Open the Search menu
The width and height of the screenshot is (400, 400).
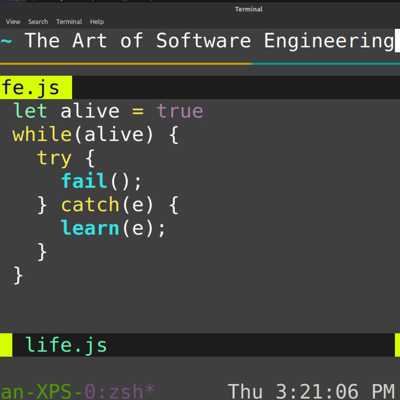[x=38, y=22]
